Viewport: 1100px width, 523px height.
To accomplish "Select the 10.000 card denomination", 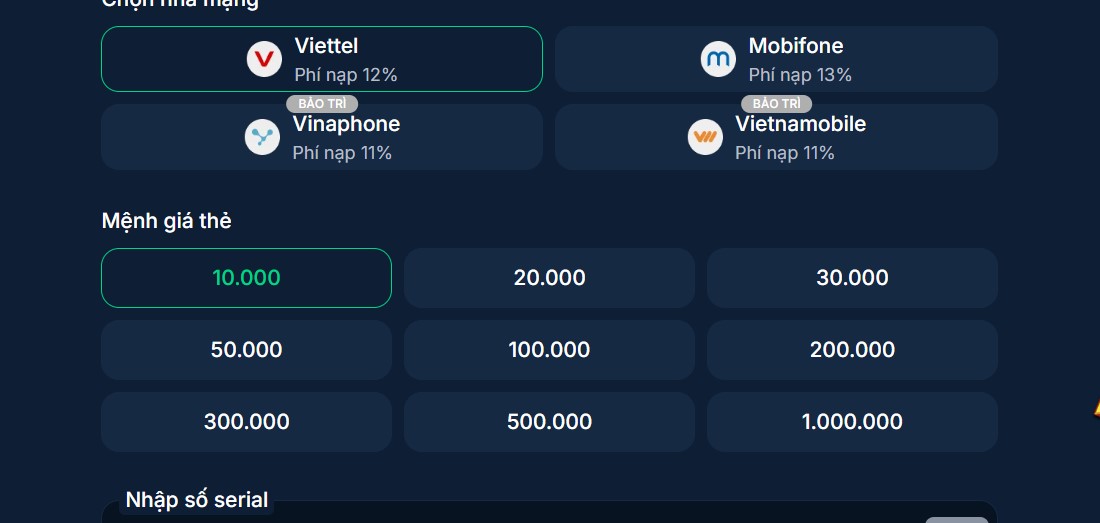I will pyautogui.click(x=246, y=278).
